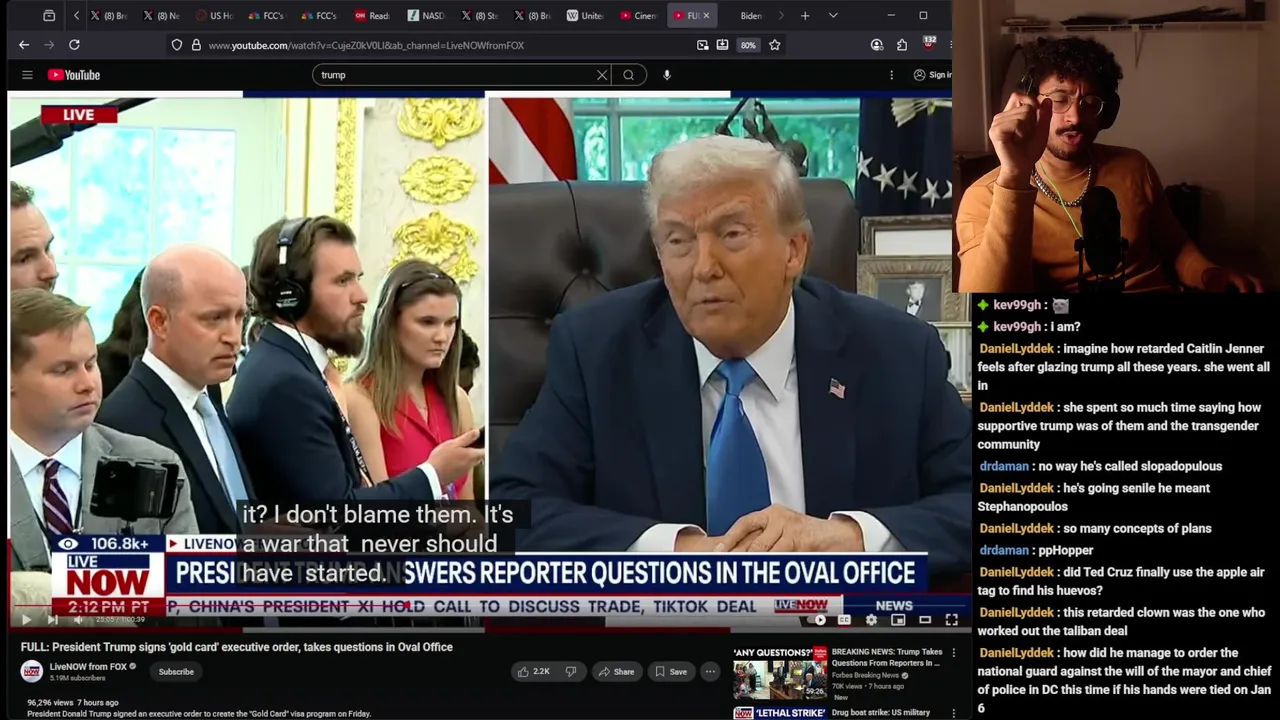The image size is (1280, 720).
Task: Subscribe to LiveNOW from FOX
Action: (176, 672)
